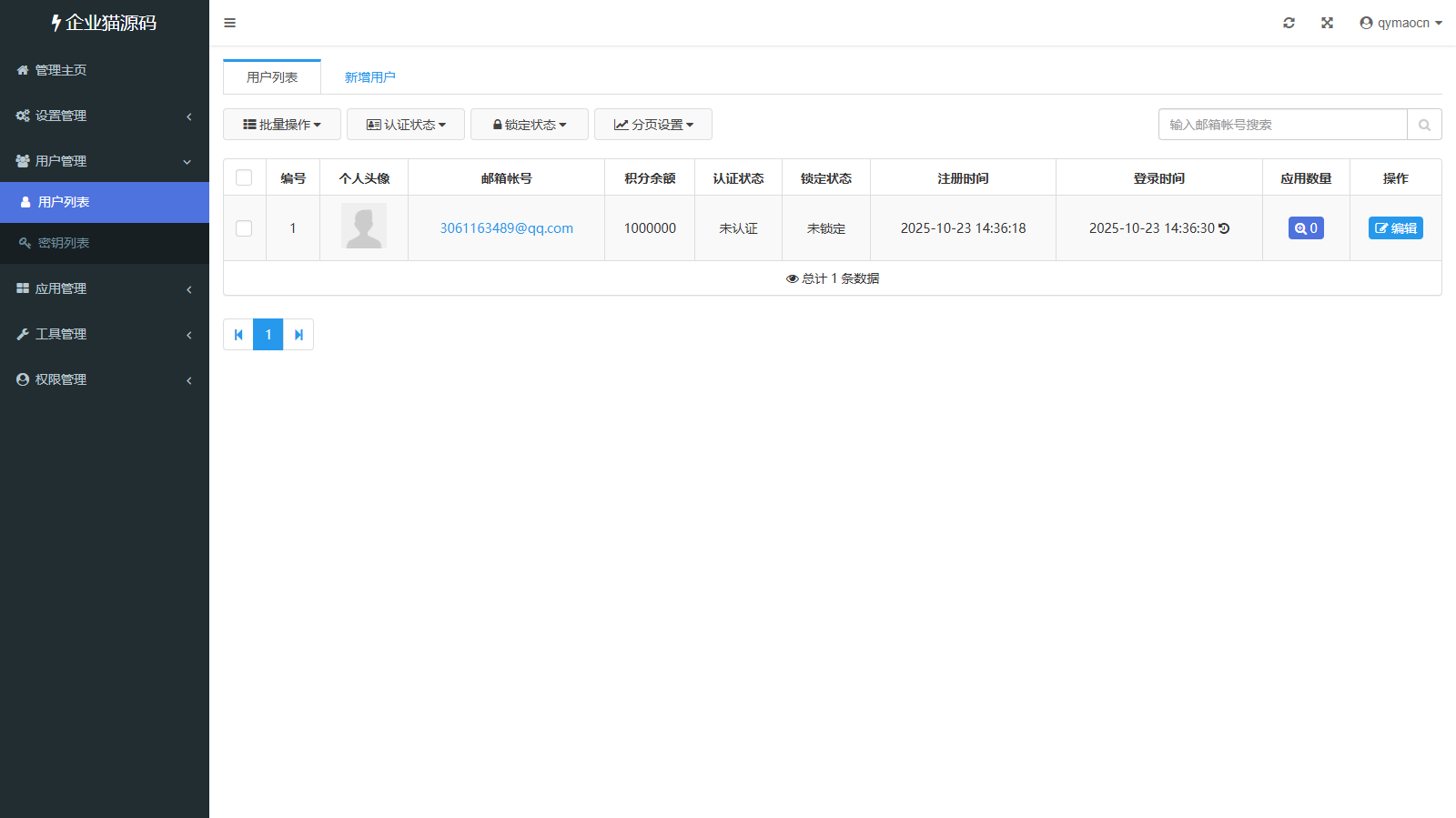
Task: Click the email account search input field
Action: 1282,125
